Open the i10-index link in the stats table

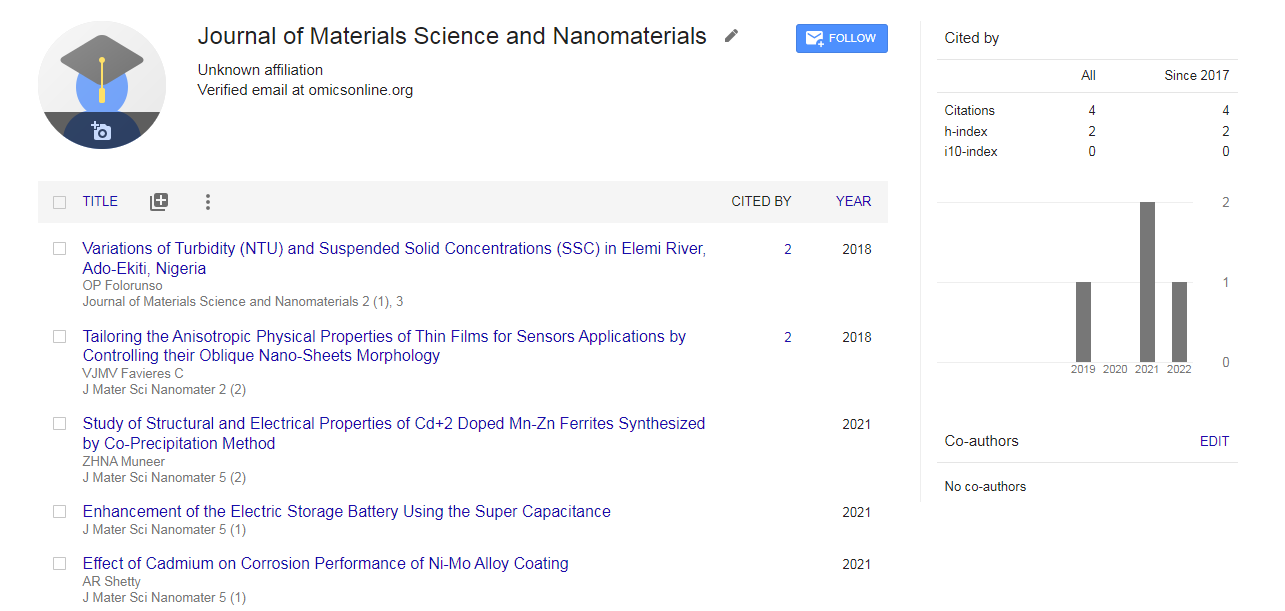970,151
